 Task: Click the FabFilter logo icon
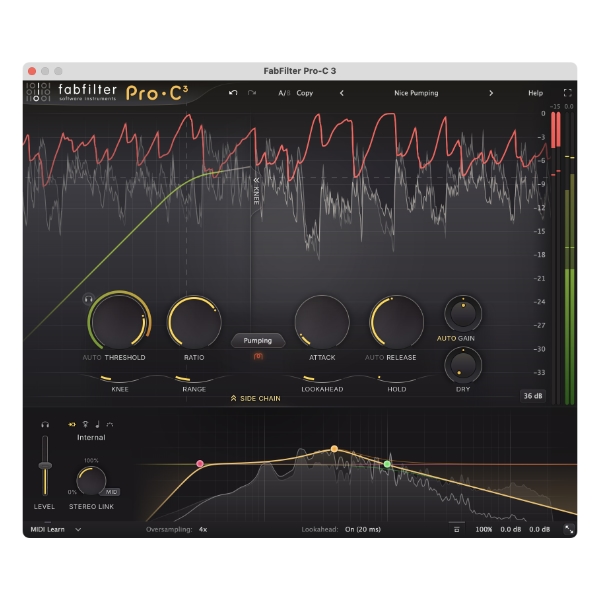pyautogui.click(x=38, y=92)
